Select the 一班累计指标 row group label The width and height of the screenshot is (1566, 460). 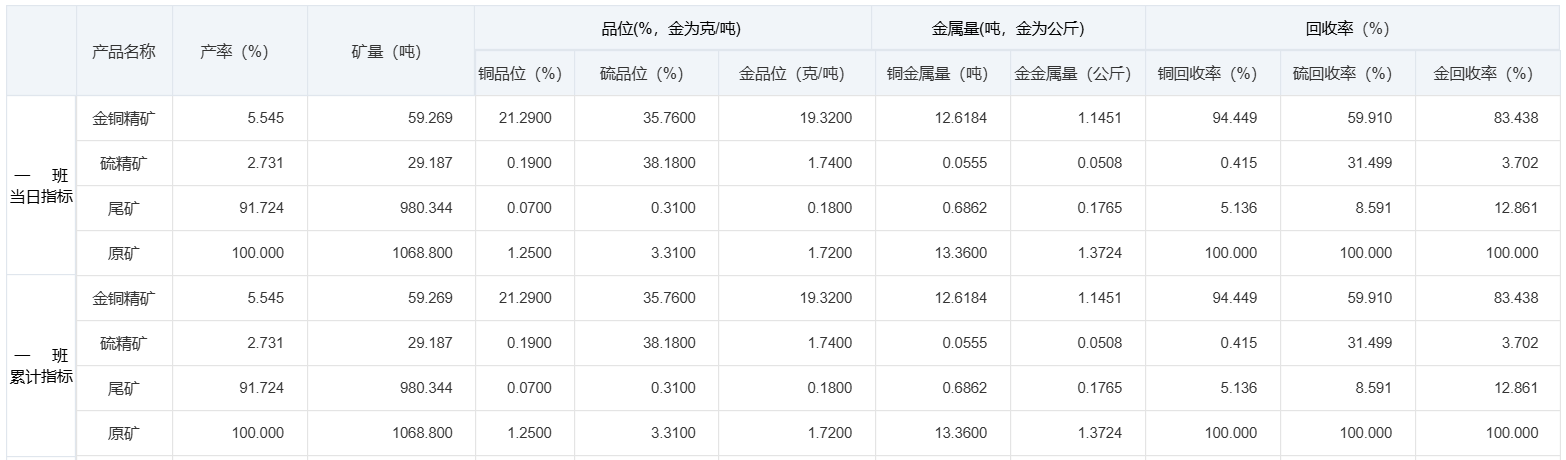coord(42,366)
